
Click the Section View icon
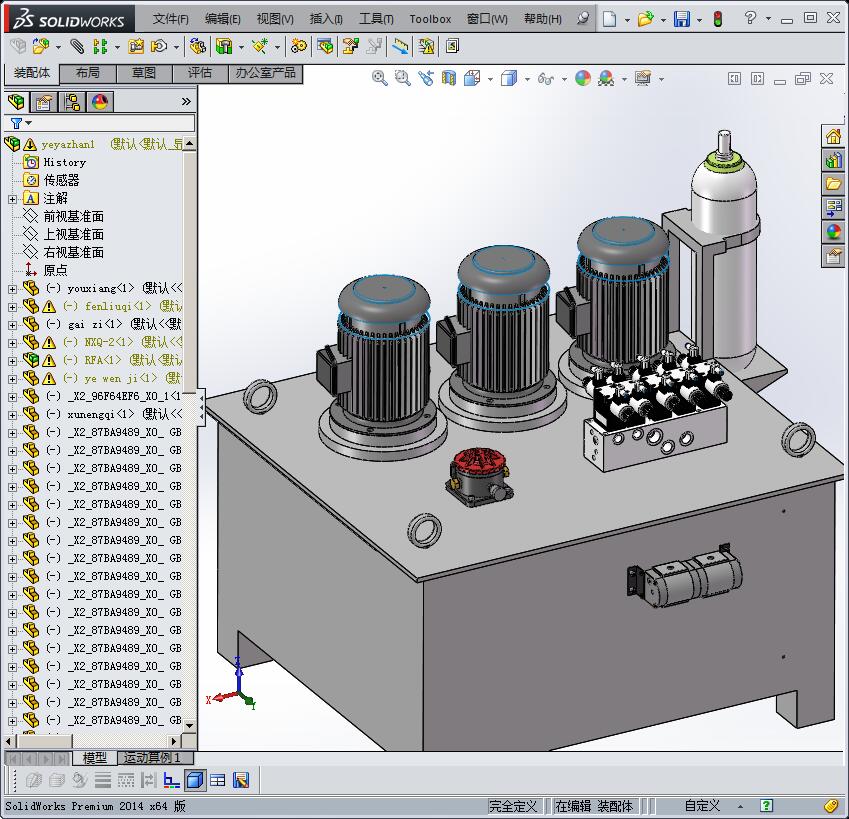coord(449,78)
